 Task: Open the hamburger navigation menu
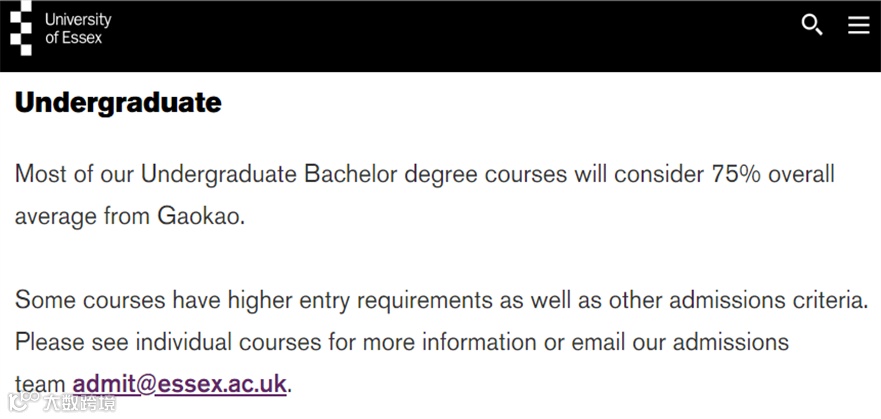(859, 25)
